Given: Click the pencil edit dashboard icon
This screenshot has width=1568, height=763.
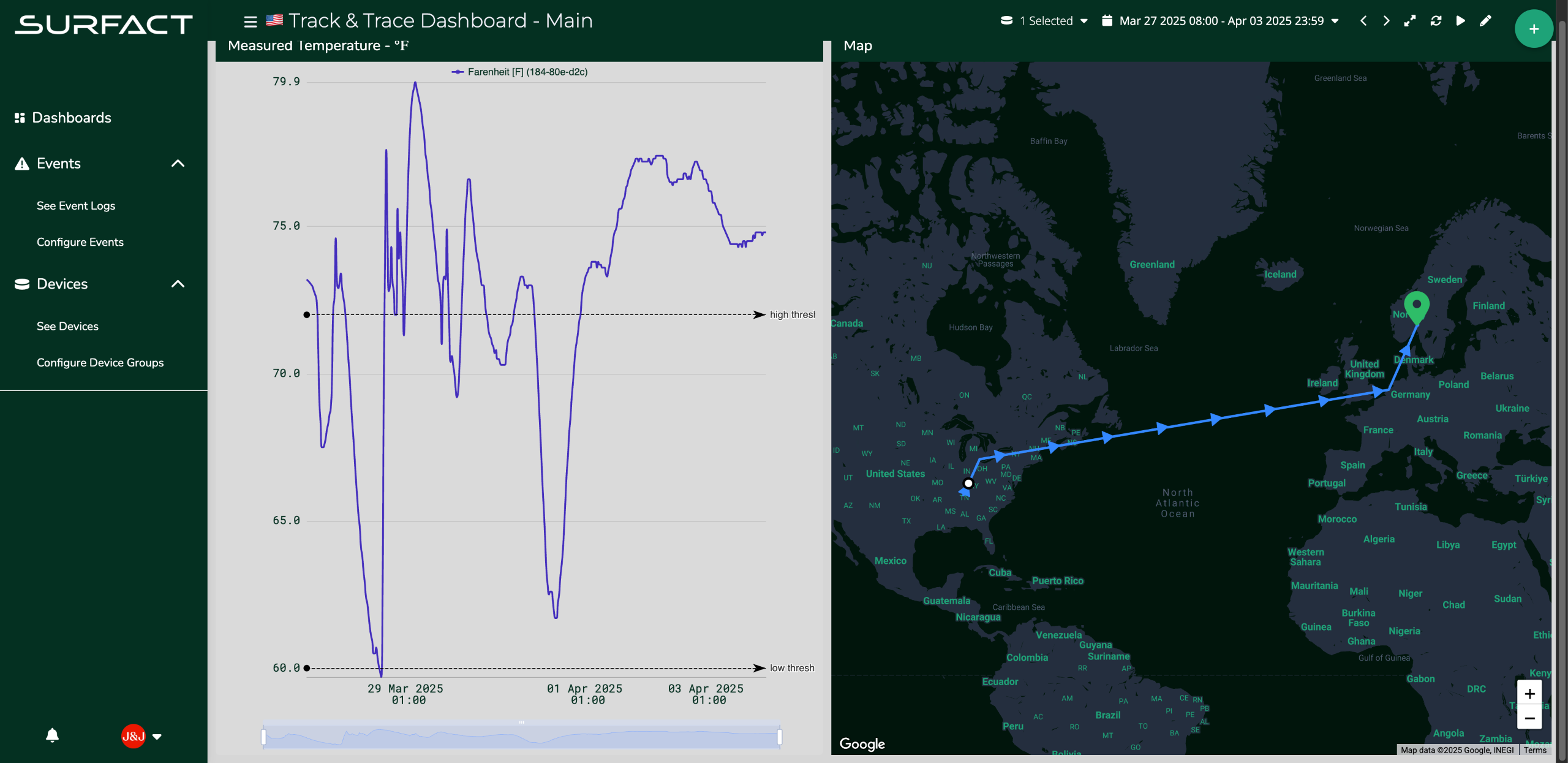Looking at the screenshot, I should tap(1485, 21).
